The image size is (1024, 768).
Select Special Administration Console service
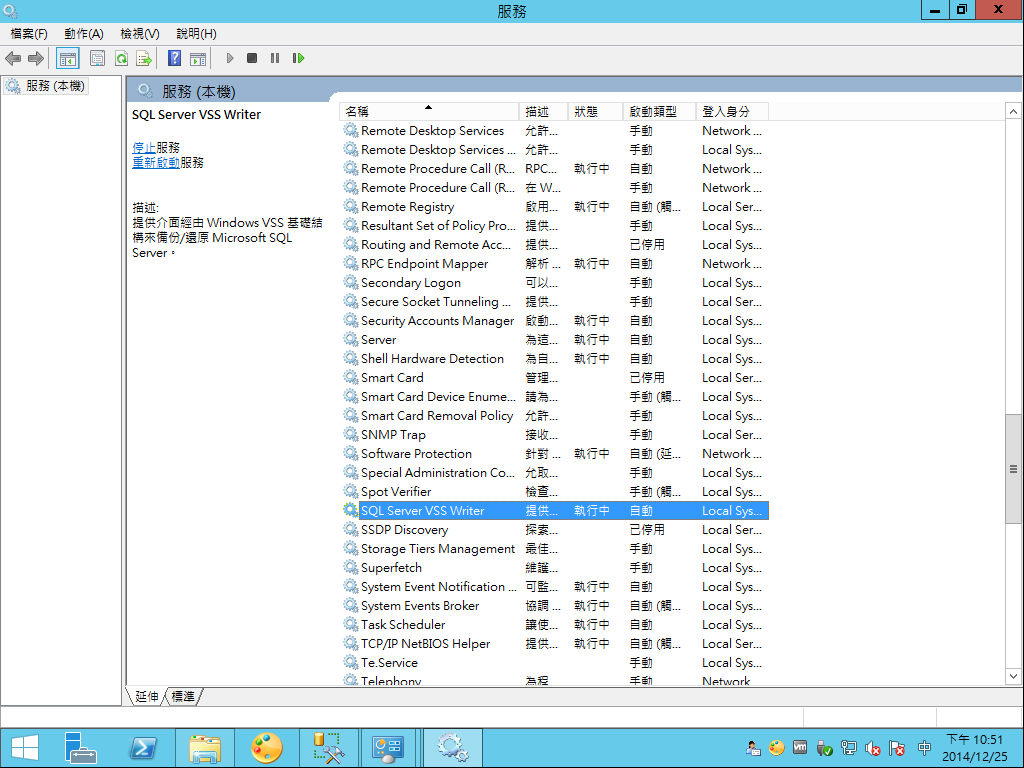pos(556,472)
